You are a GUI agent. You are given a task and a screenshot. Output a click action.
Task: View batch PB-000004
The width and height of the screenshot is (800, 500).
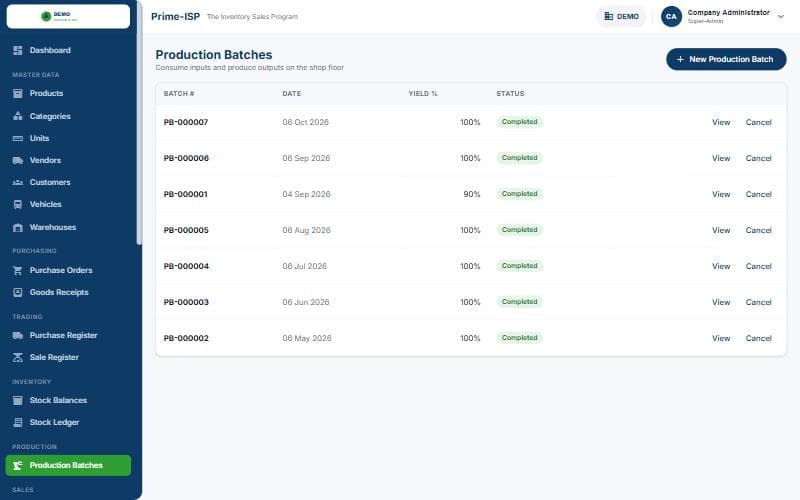click(x=721, y=266)
